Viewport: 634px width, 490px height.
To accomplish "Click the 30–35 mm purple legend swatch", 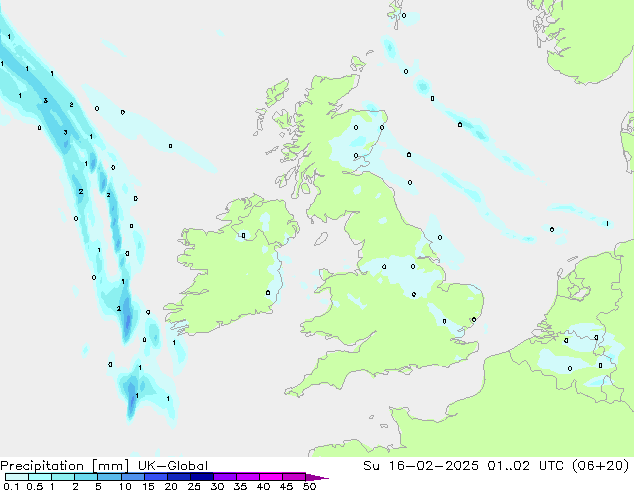I will pos(225,477).
